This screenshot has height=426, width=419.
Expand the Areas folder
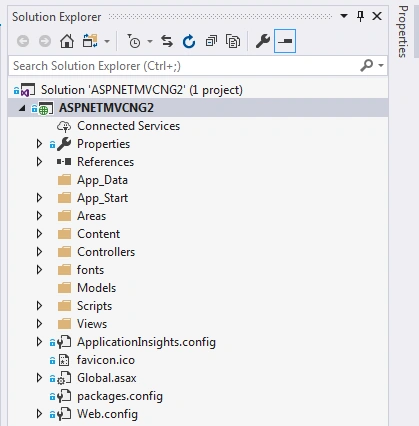(39, 216)
